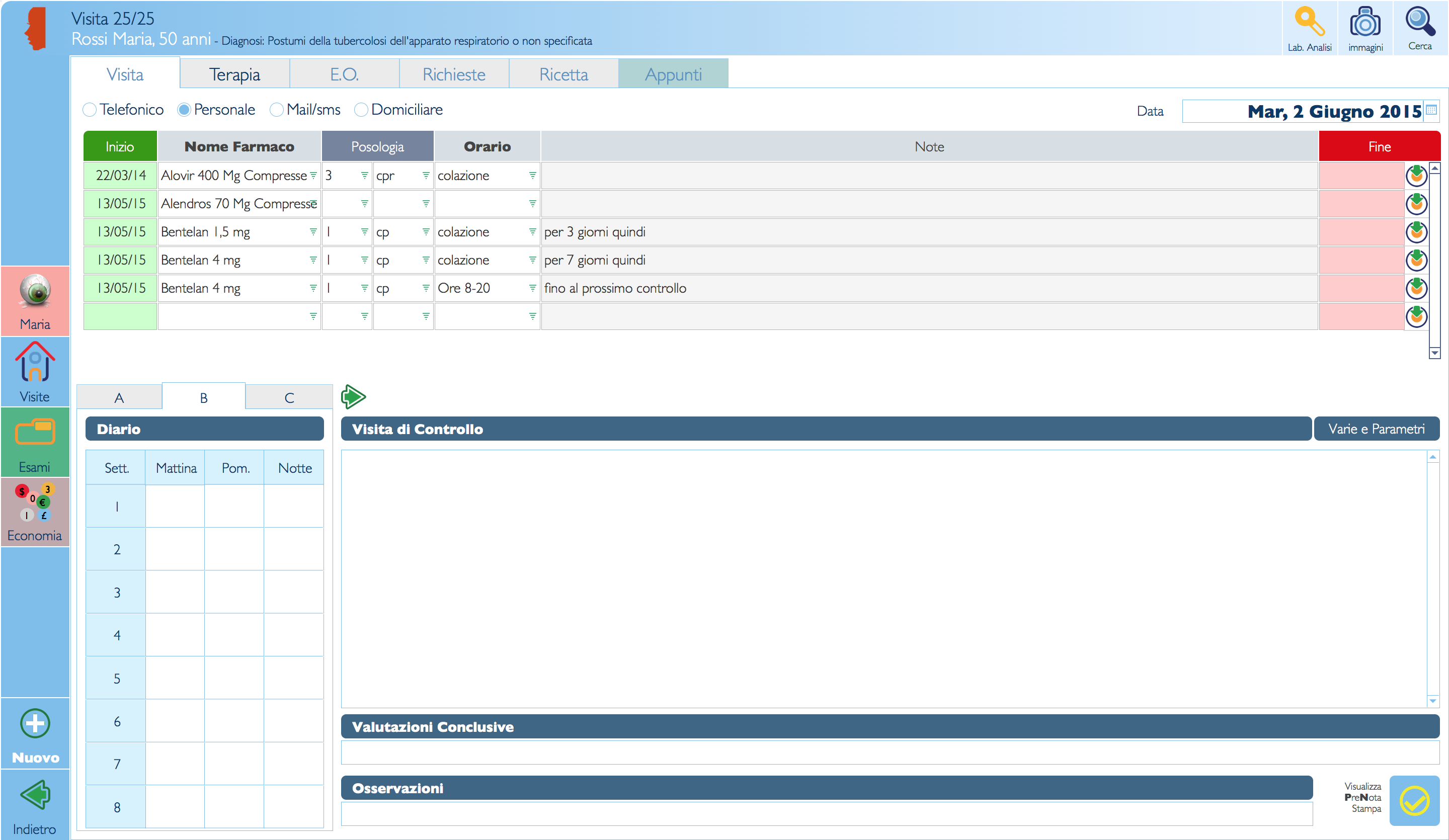Select the Mail/sms visit type
This screenshot has width=1449, height=840.
[277, 110]
